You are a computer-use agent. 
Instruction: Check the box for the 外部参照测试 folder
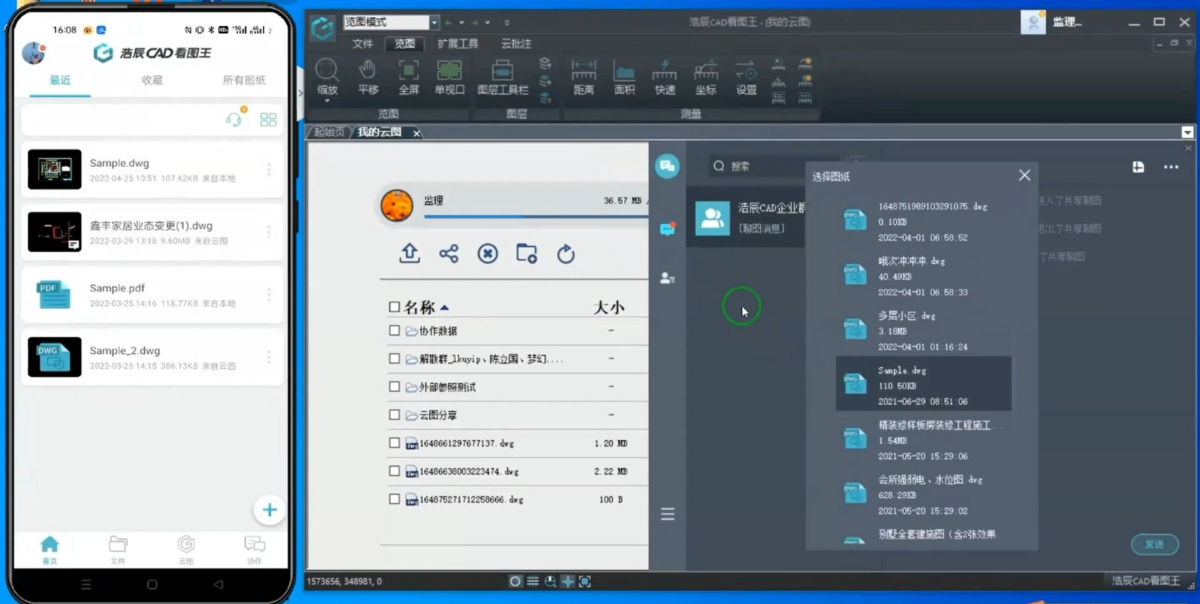(x=394, y=387)
